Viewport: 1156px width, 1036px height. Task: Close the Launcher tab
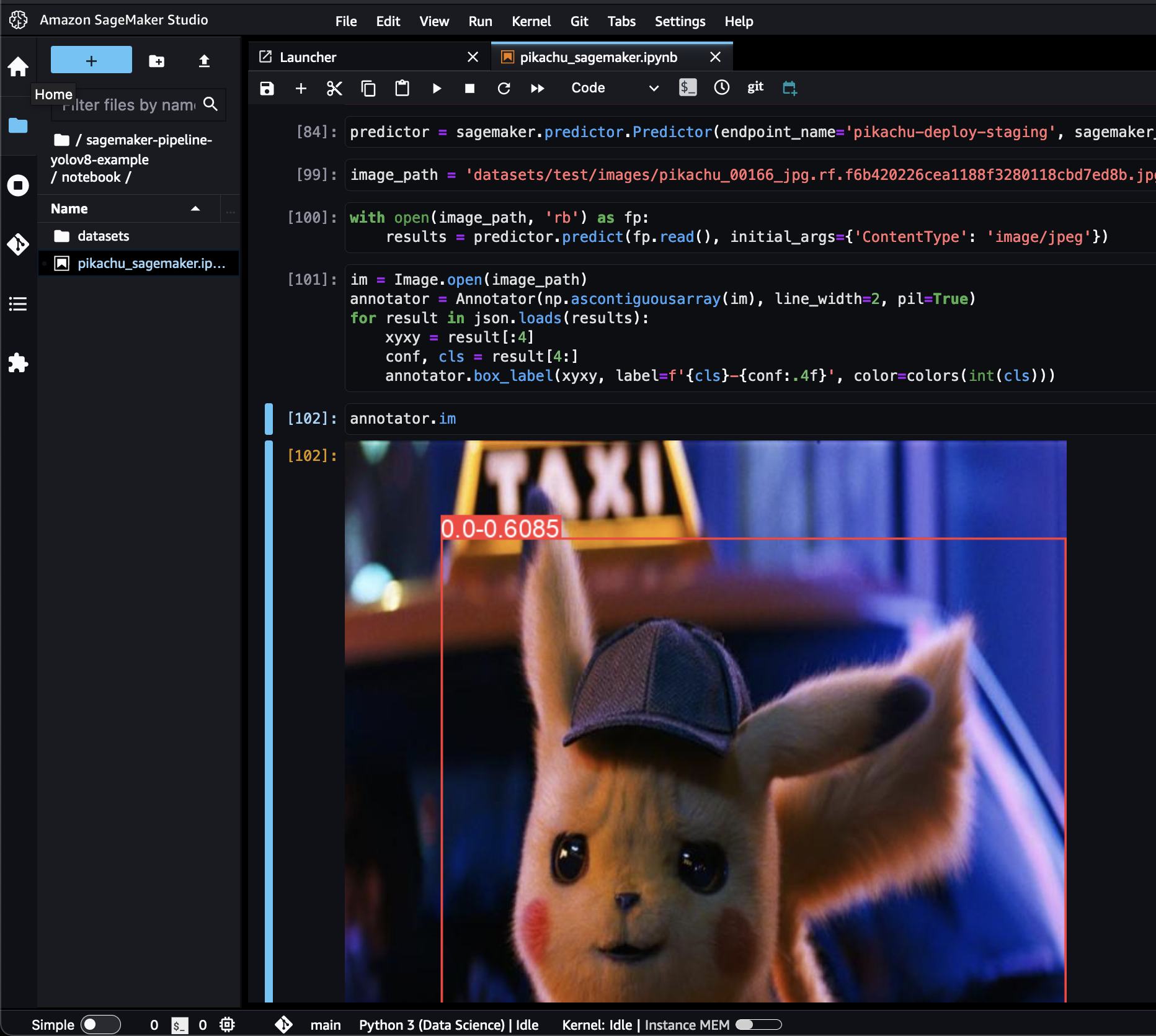[x=473, y=57]
